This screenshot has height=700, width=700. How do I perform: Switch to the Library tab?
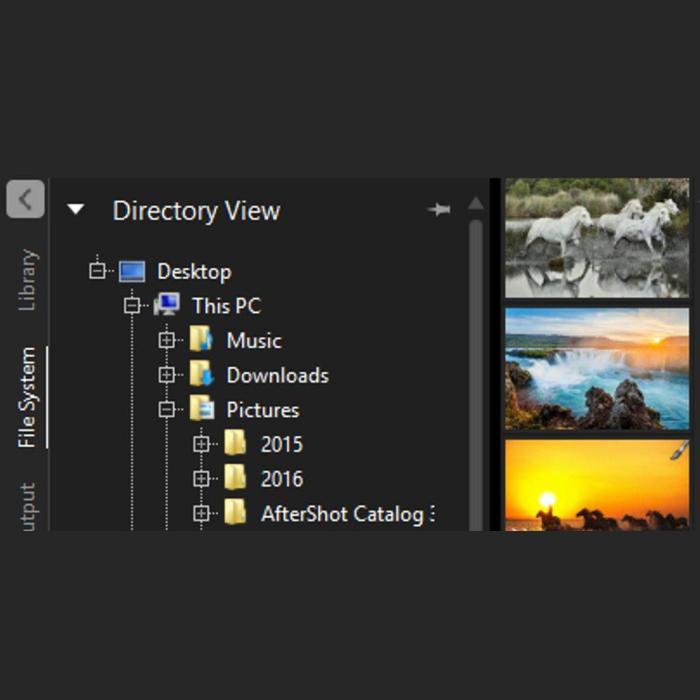pyautogui.click(x=27, y=280)
